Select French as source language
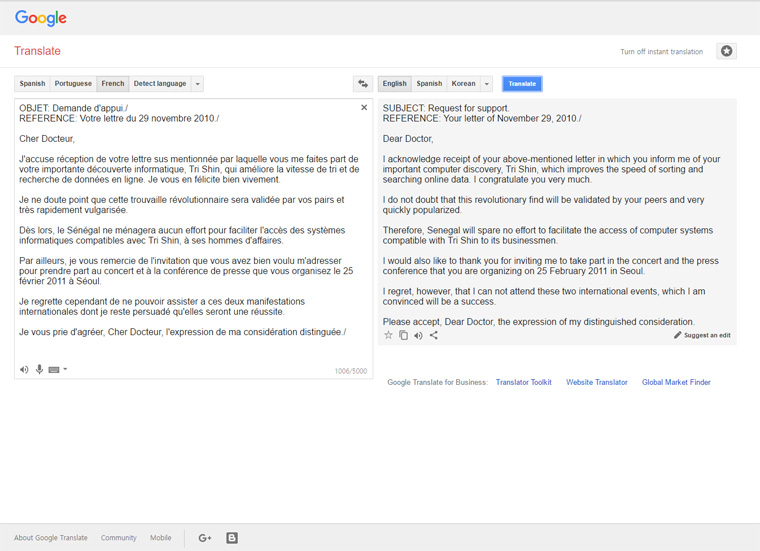The image size is (760, 551). click(113, 83)
